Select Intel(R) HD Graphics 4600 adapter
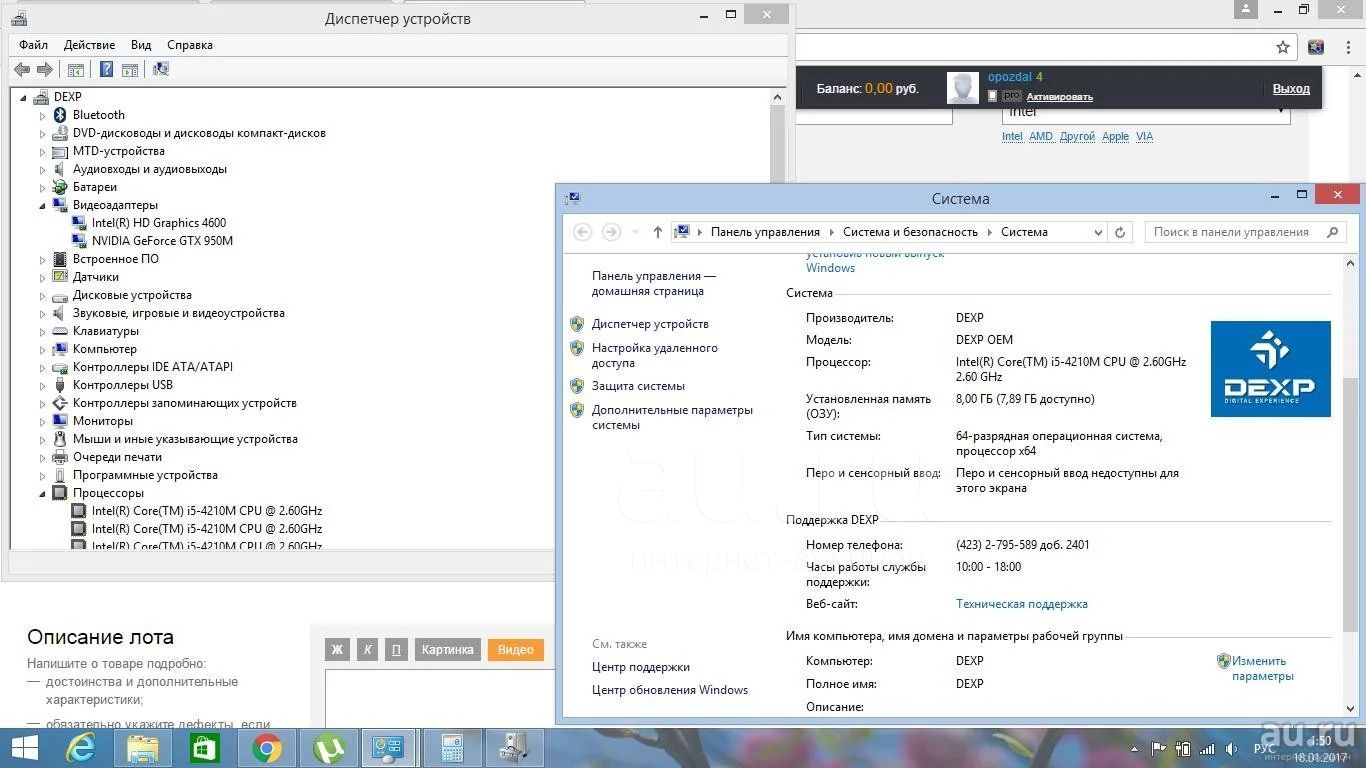The width and height of the screenshot is (1366, 768). [159, 223]
